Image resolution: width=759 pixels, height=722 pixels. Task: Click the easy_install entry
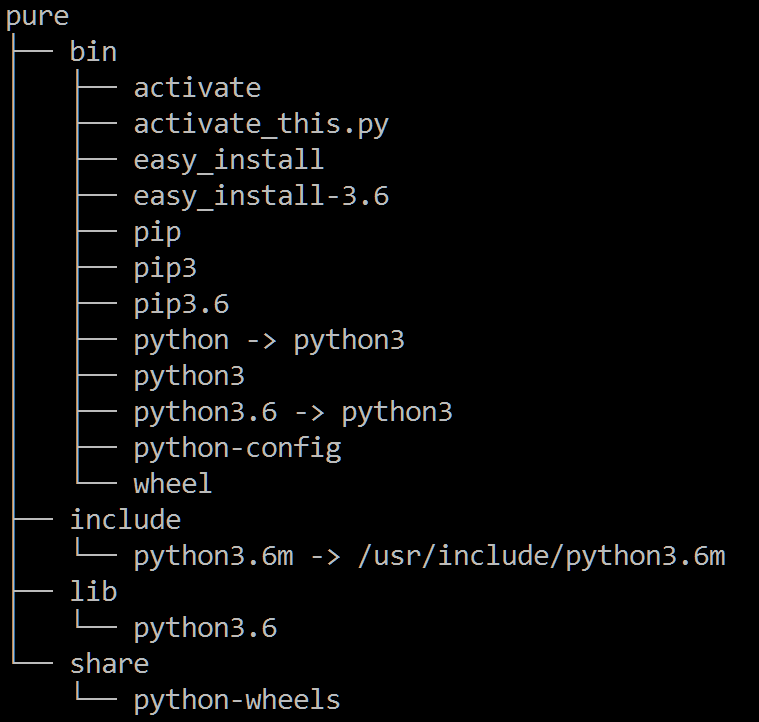(229, 160)
